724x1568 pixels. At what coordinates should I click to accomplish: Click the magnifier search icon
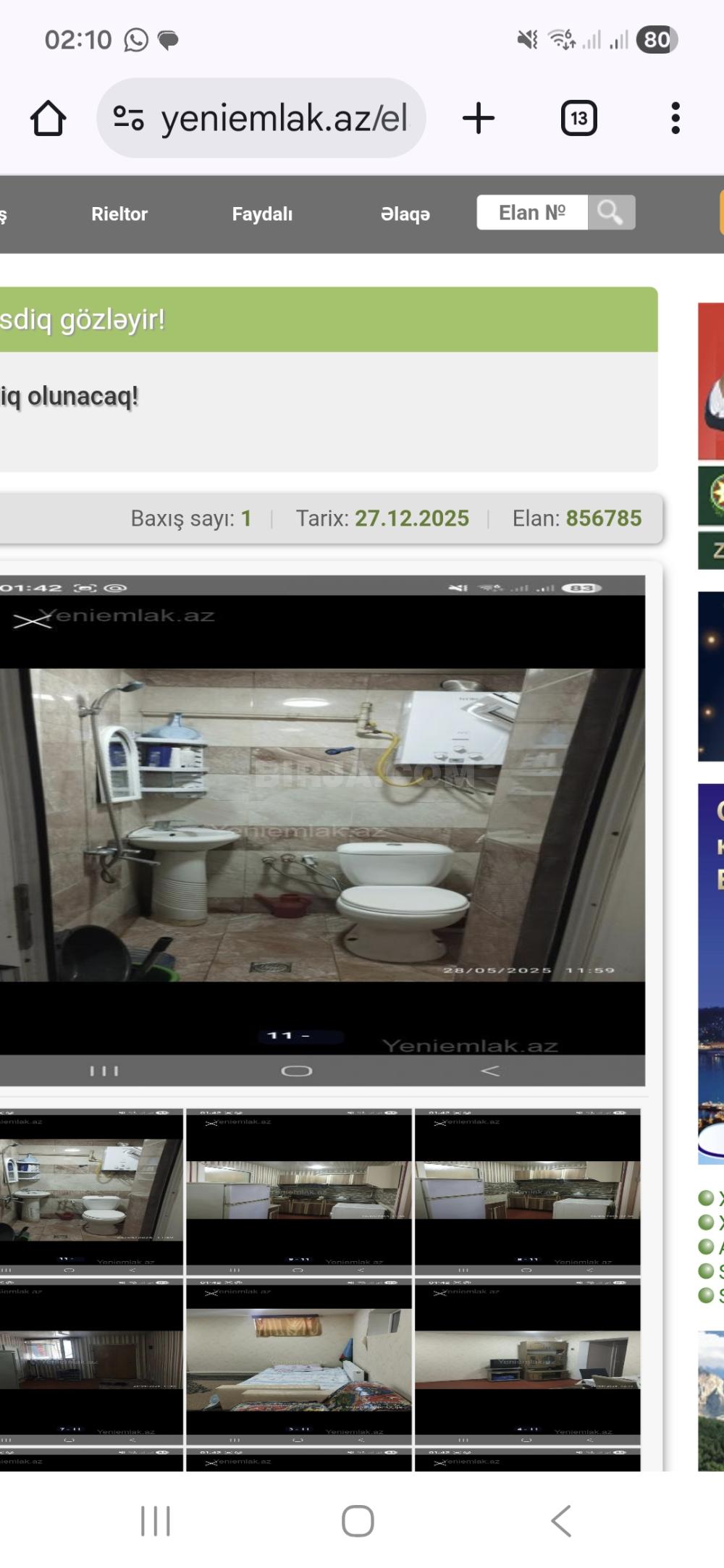[610, 213]
